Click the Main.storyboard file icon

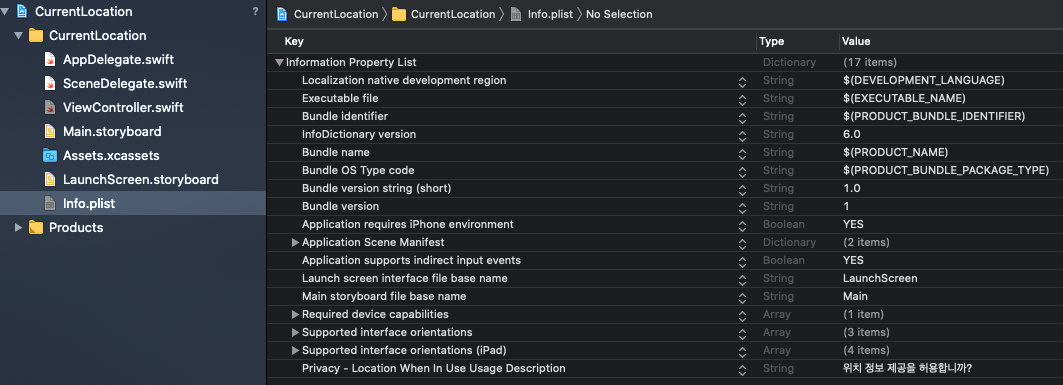tap(49, 131)
